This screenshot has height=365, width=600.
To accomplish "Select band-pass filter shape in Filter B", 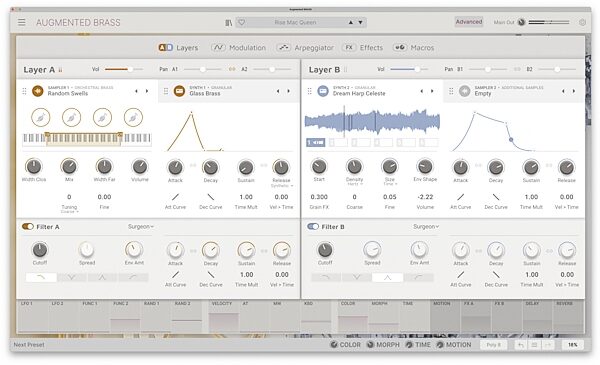I will tap(388, 277).
